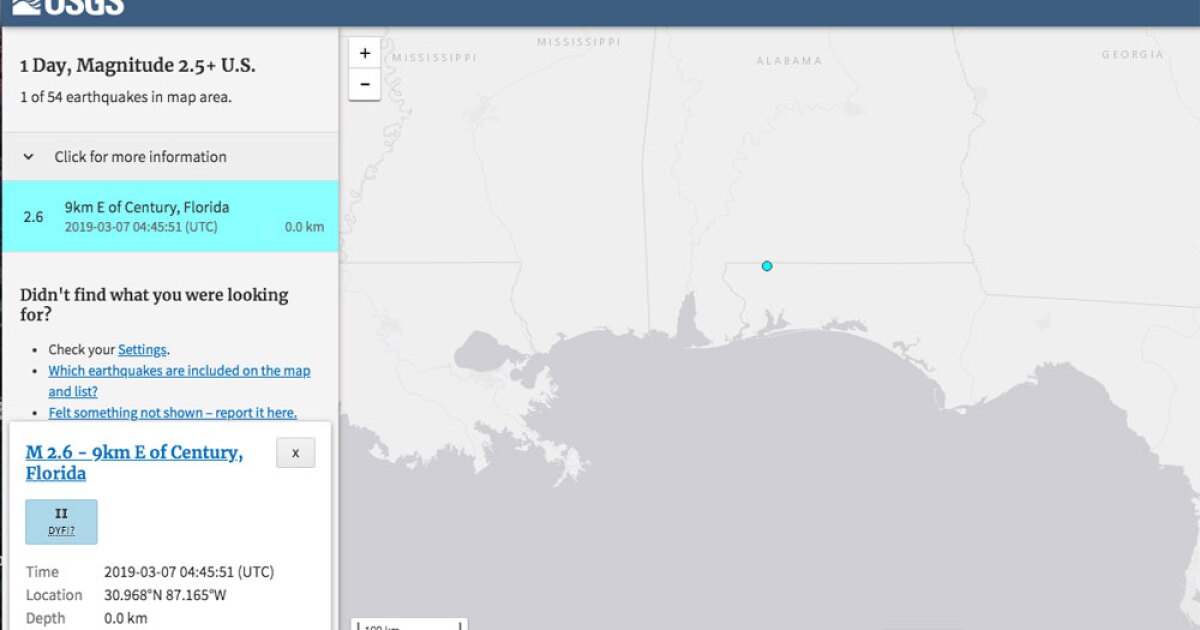Select the teal earthquake epicenter dot on the map

[766, 266]
